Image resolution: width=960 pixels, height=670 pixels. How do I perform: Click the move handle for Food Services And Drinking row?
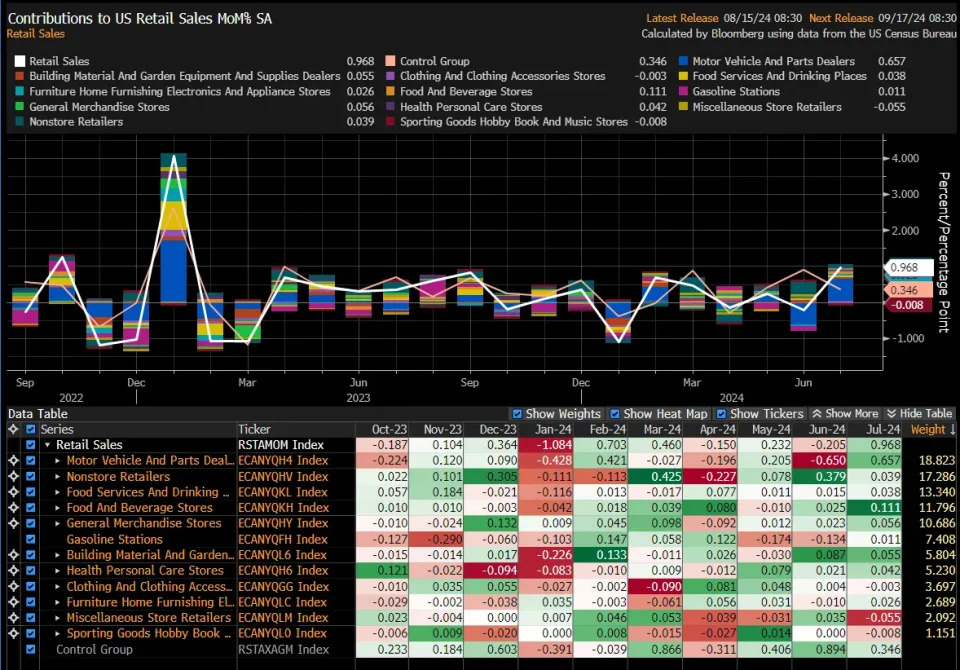(13, 492)
